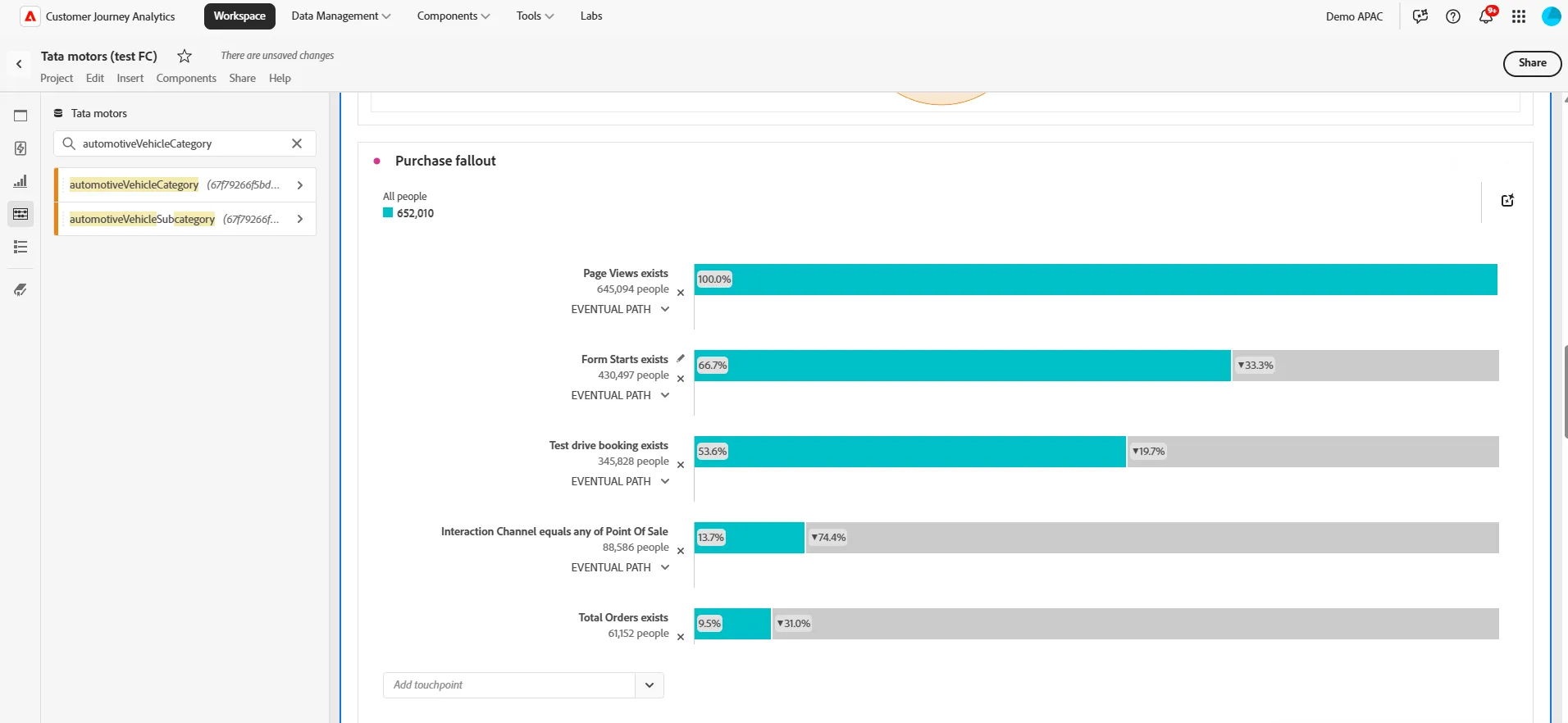The image size is (1568, 723).
Task: Open the Insert menu
Action: coord(130,79)
